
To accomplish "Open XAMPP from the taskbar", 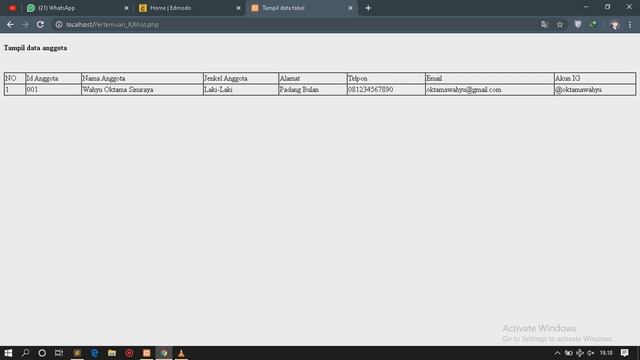I will coord(147,353).
